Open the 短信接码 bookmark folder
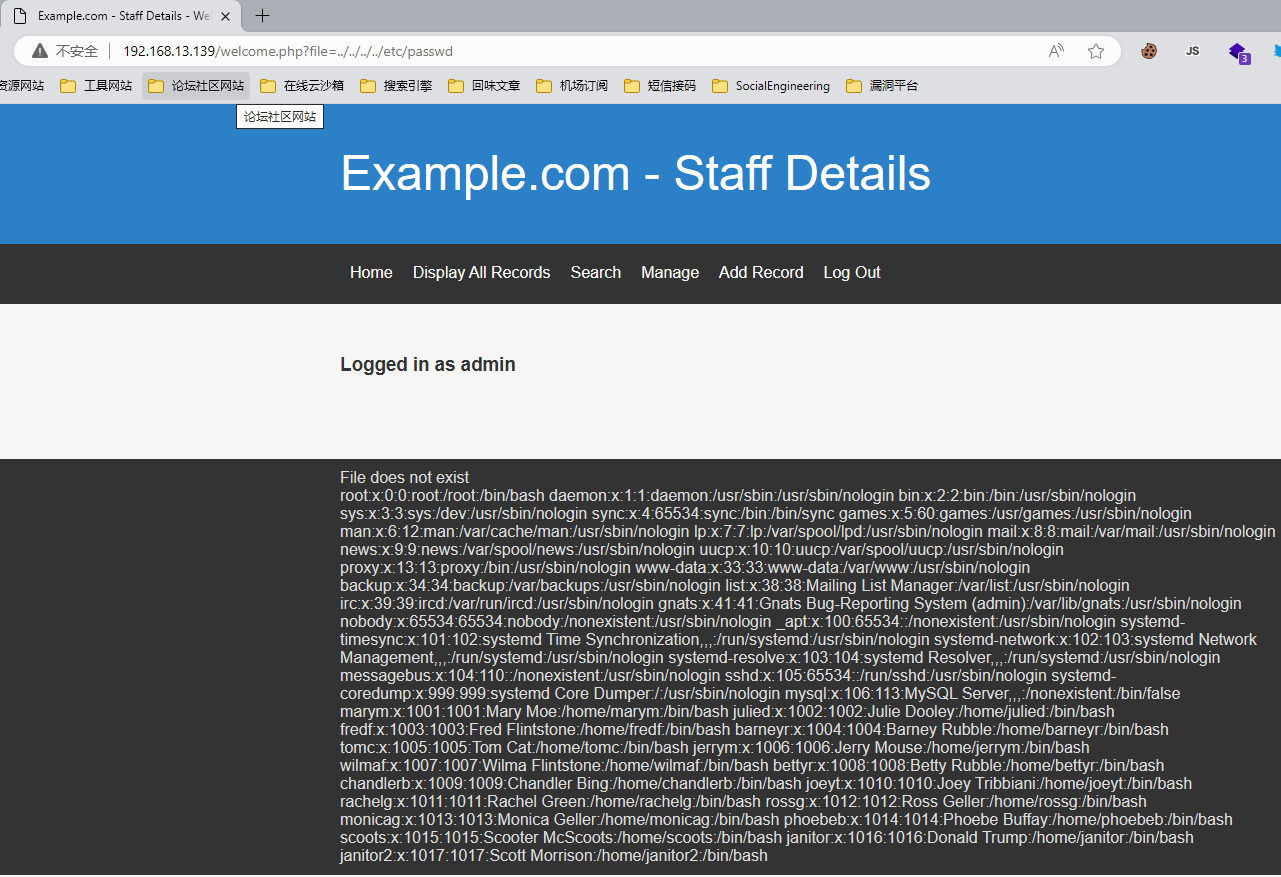Viewport: 1281px width, 877px height. [x=660, y=86]
